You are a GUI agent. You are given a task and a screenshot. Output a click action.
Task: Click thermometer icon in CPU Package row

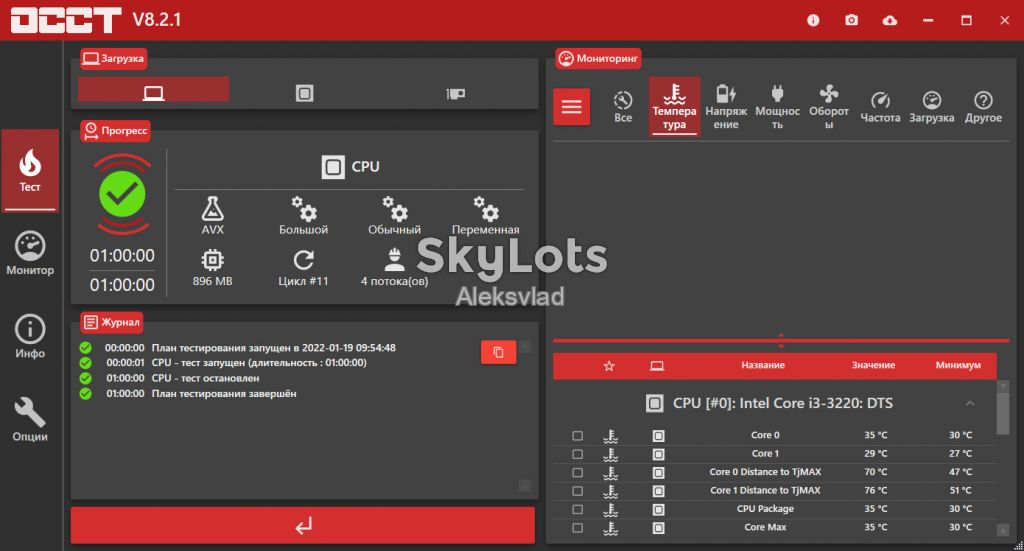tap(611, 509)
